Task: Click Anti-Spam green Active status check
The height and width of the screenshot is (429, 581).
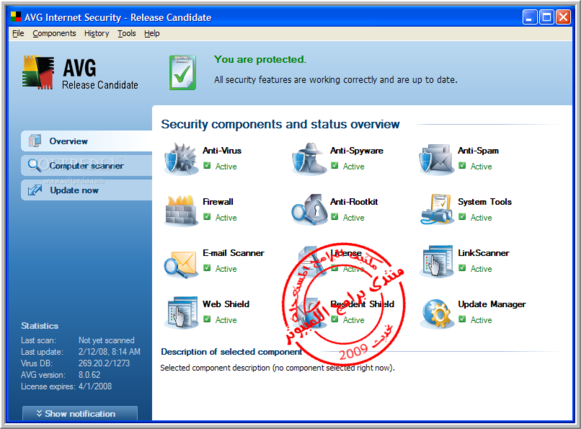Action: click(462, 166)
